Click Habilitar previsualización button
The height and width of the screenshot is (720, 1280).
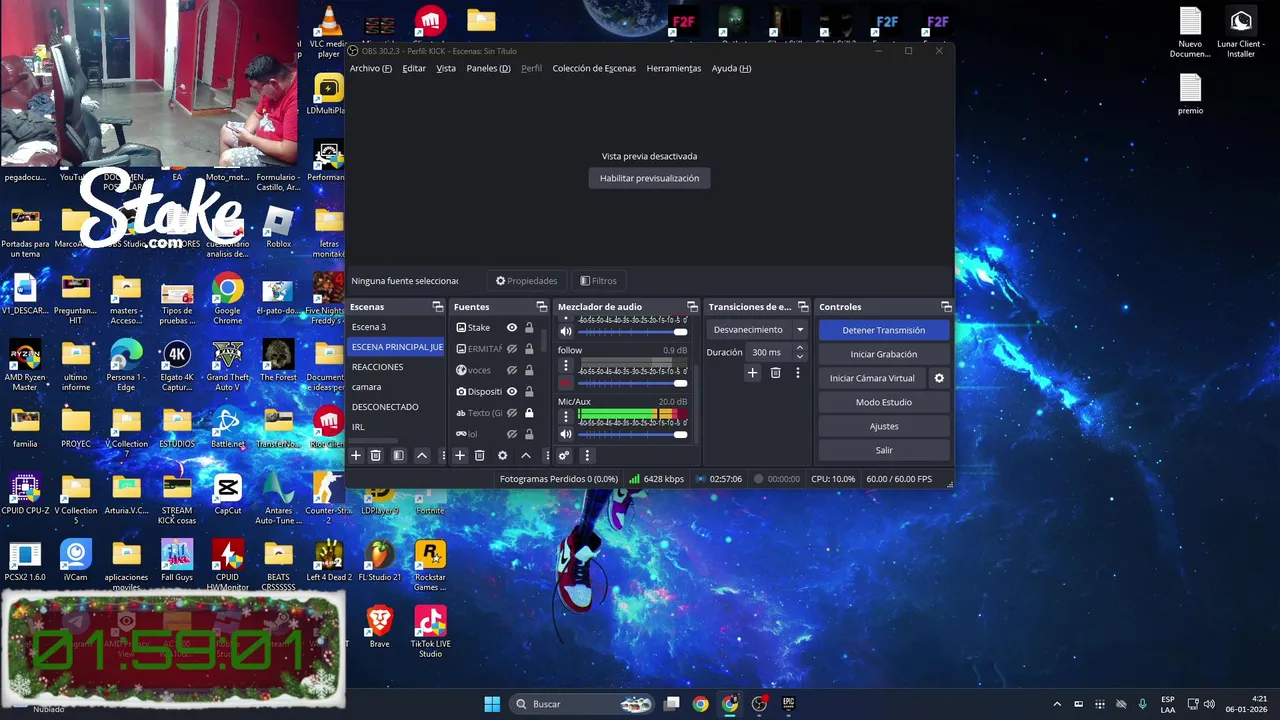(x=649, y=178)
